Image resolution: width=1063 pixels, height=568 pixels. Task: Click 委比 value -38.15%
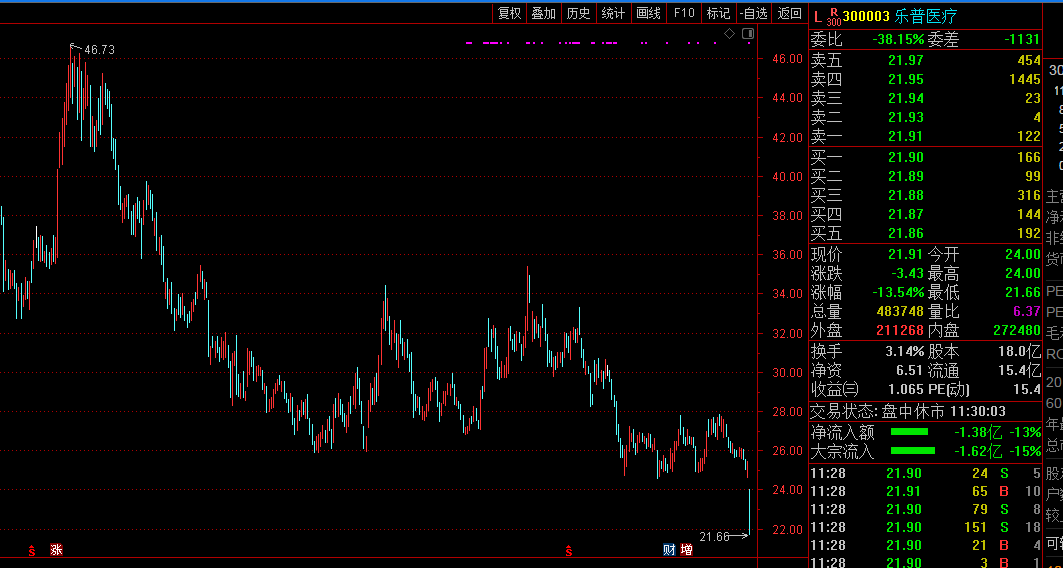coord(898,39)
